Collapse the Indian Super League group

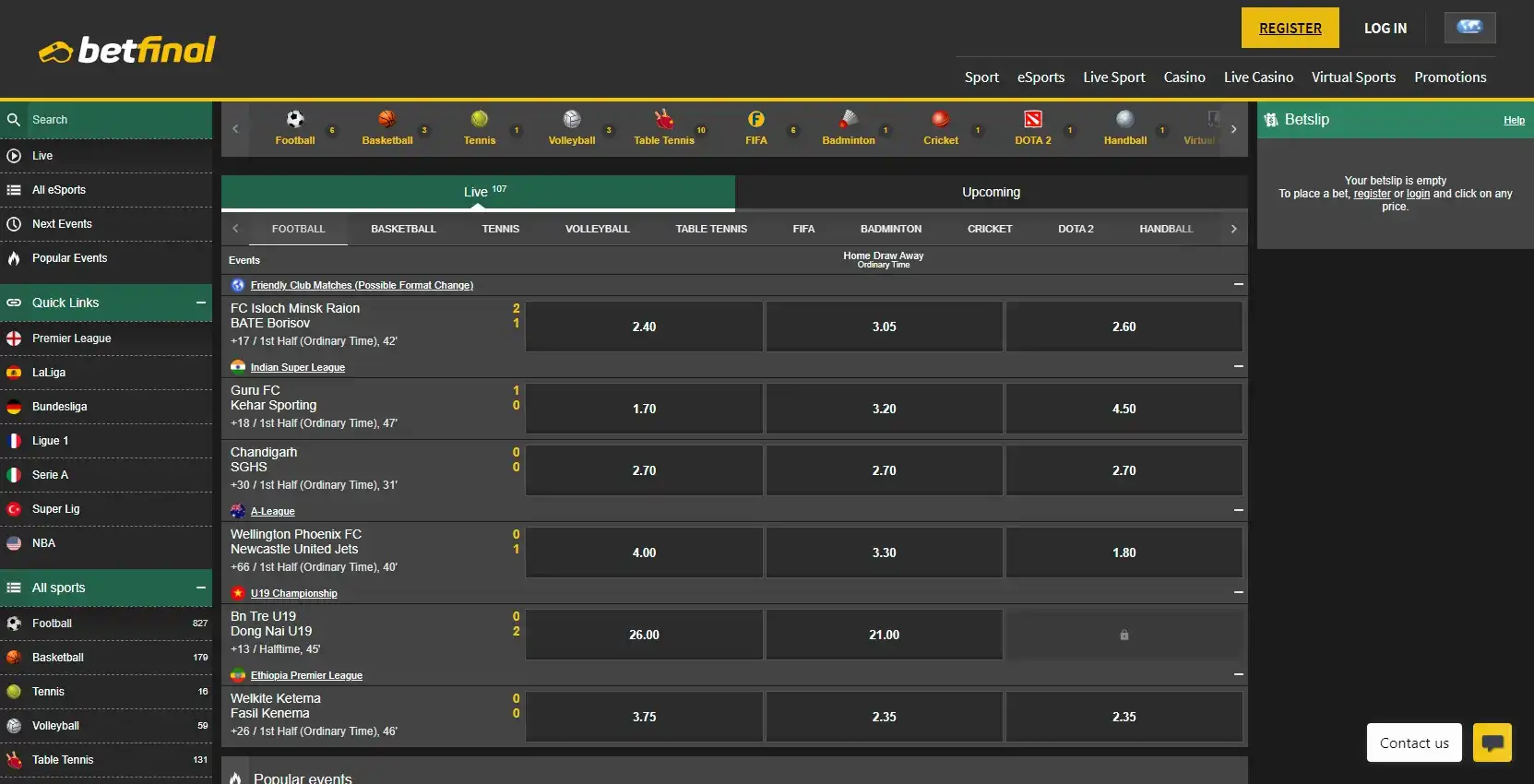coord(1238,366)
